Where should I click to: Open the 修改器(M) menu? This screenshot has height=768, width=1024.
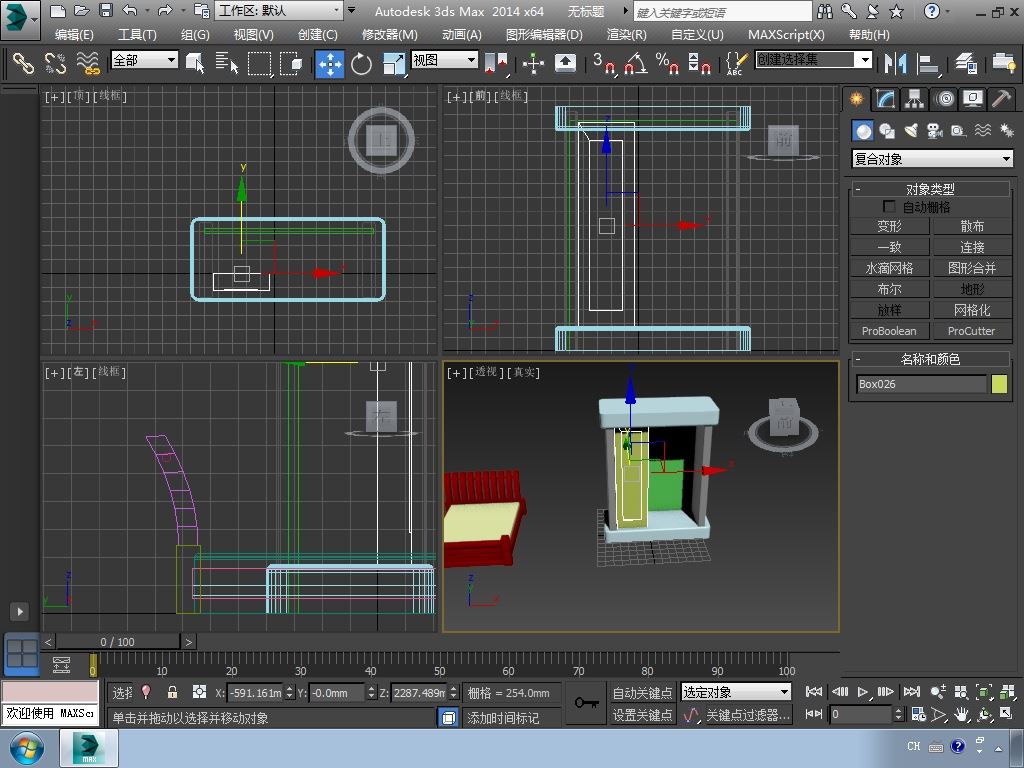[389, 34]
